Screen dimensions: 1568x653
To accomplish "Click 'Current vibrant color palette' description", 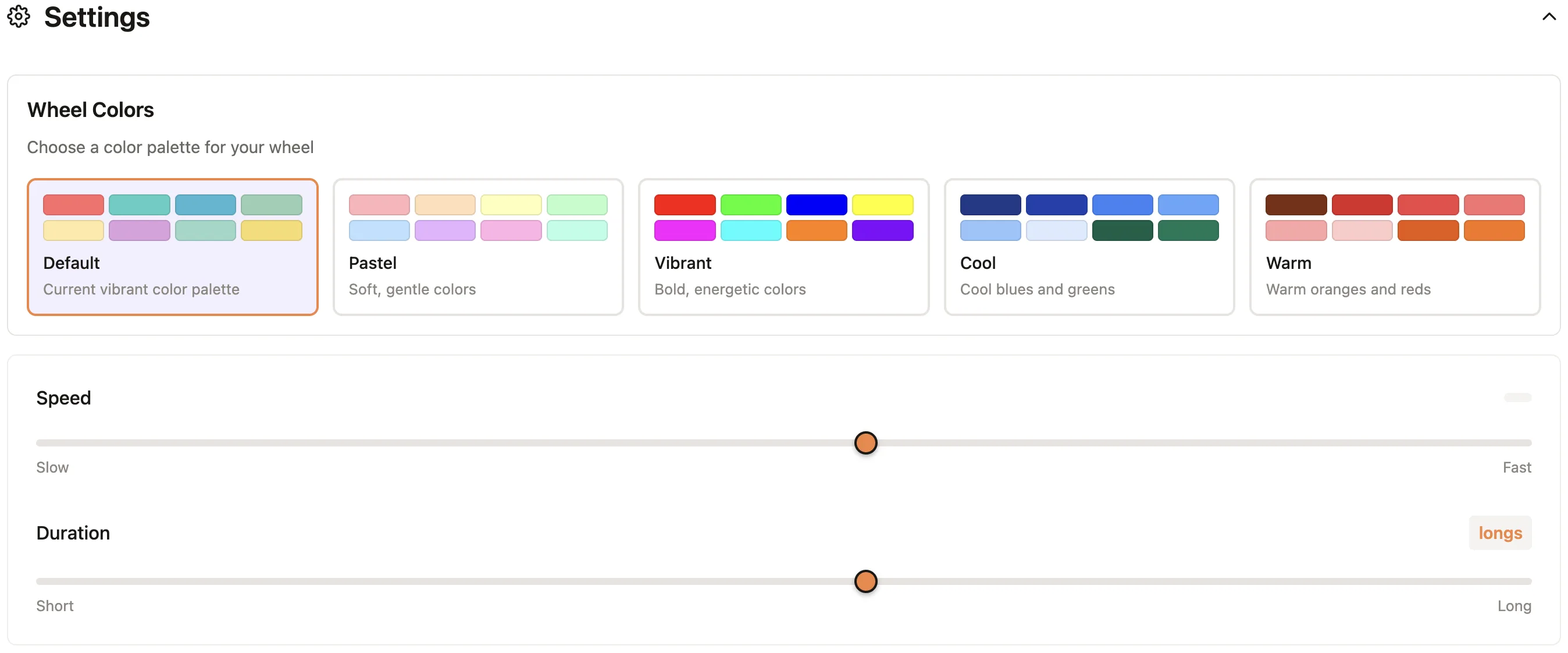I will pyautogui.click(x=141, y=289).
